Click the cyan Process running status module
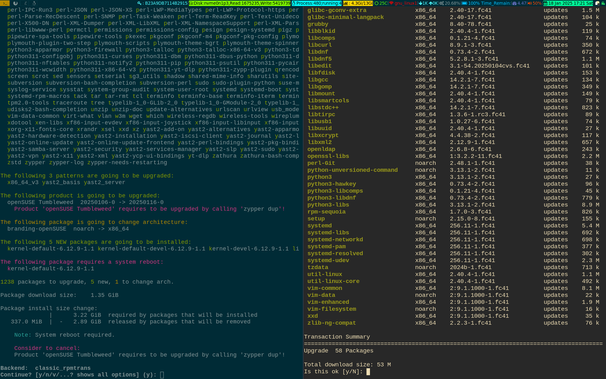Viewport: 606px width, 379px height. click(x=317, y=3)
